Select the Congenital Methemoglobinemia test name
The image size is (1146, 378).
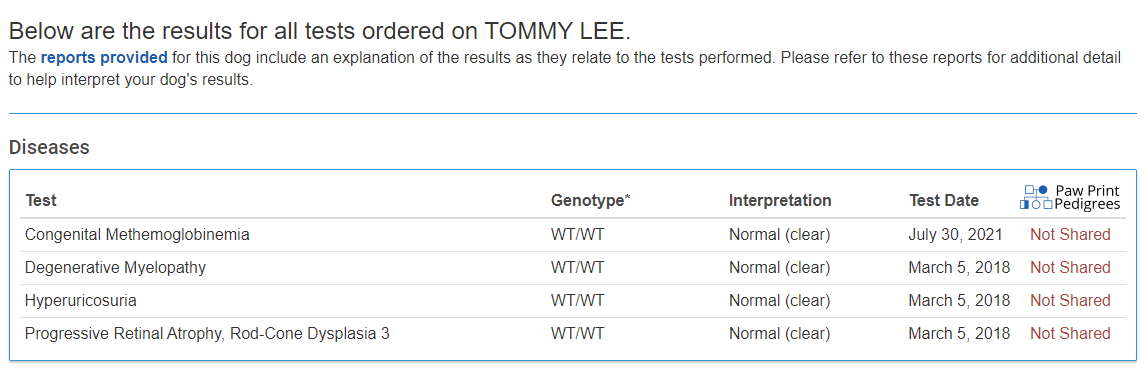click(137, 235)
